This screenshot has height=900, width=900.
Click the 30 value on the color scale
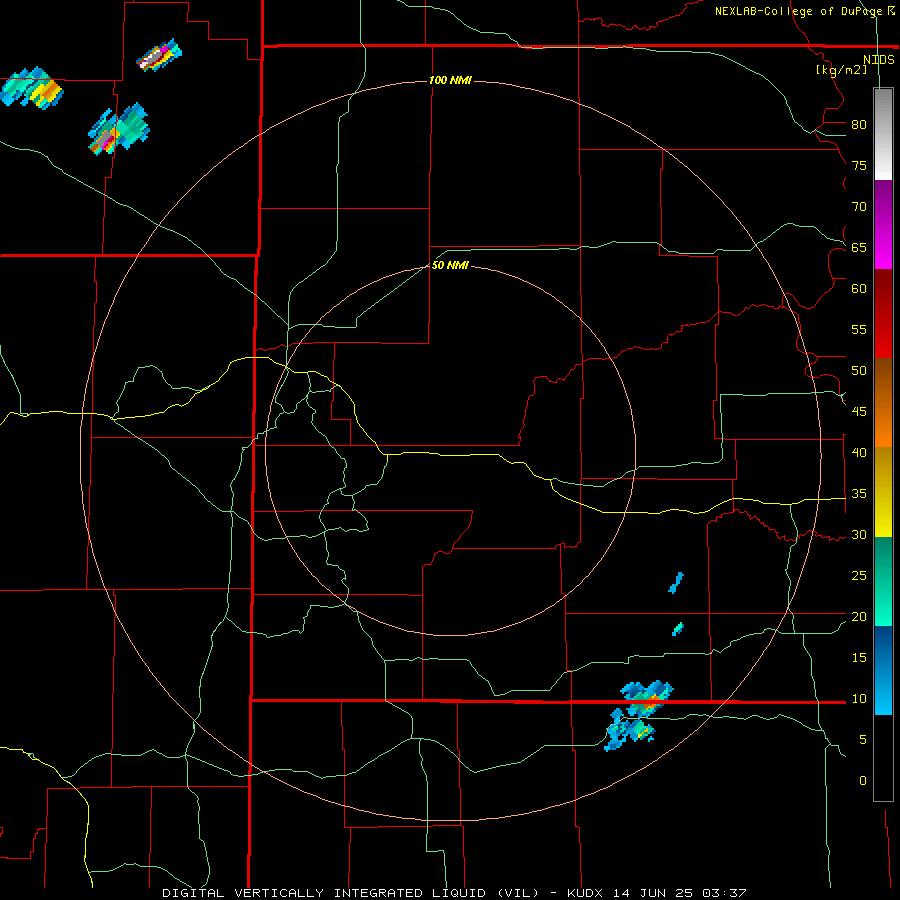pos(859,534)
